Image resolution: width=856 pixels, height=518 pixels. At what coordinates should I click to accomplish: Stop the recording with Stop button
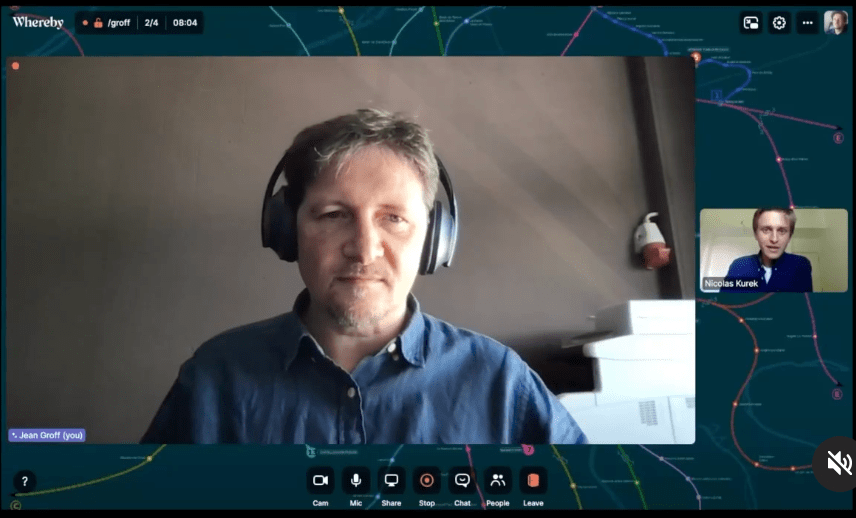pos(427,481)
